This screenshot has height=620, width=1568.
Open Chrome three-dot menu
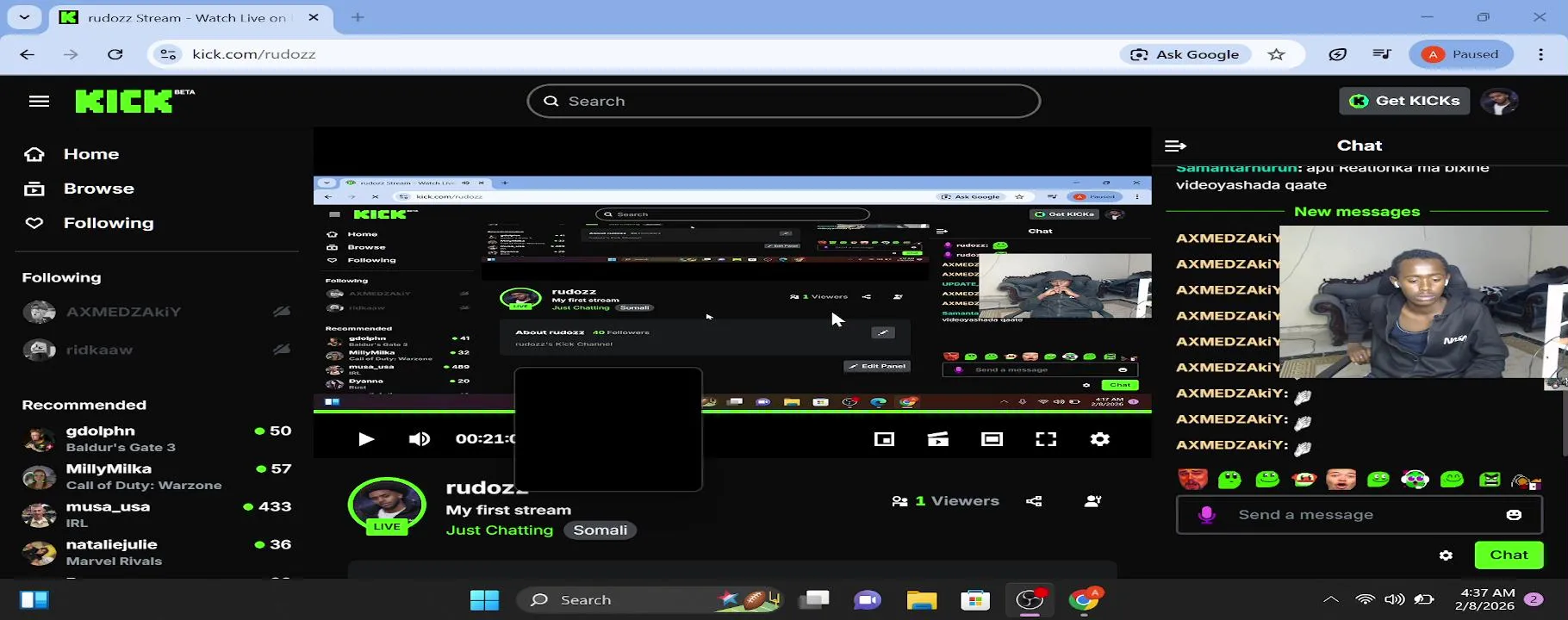1541,54
